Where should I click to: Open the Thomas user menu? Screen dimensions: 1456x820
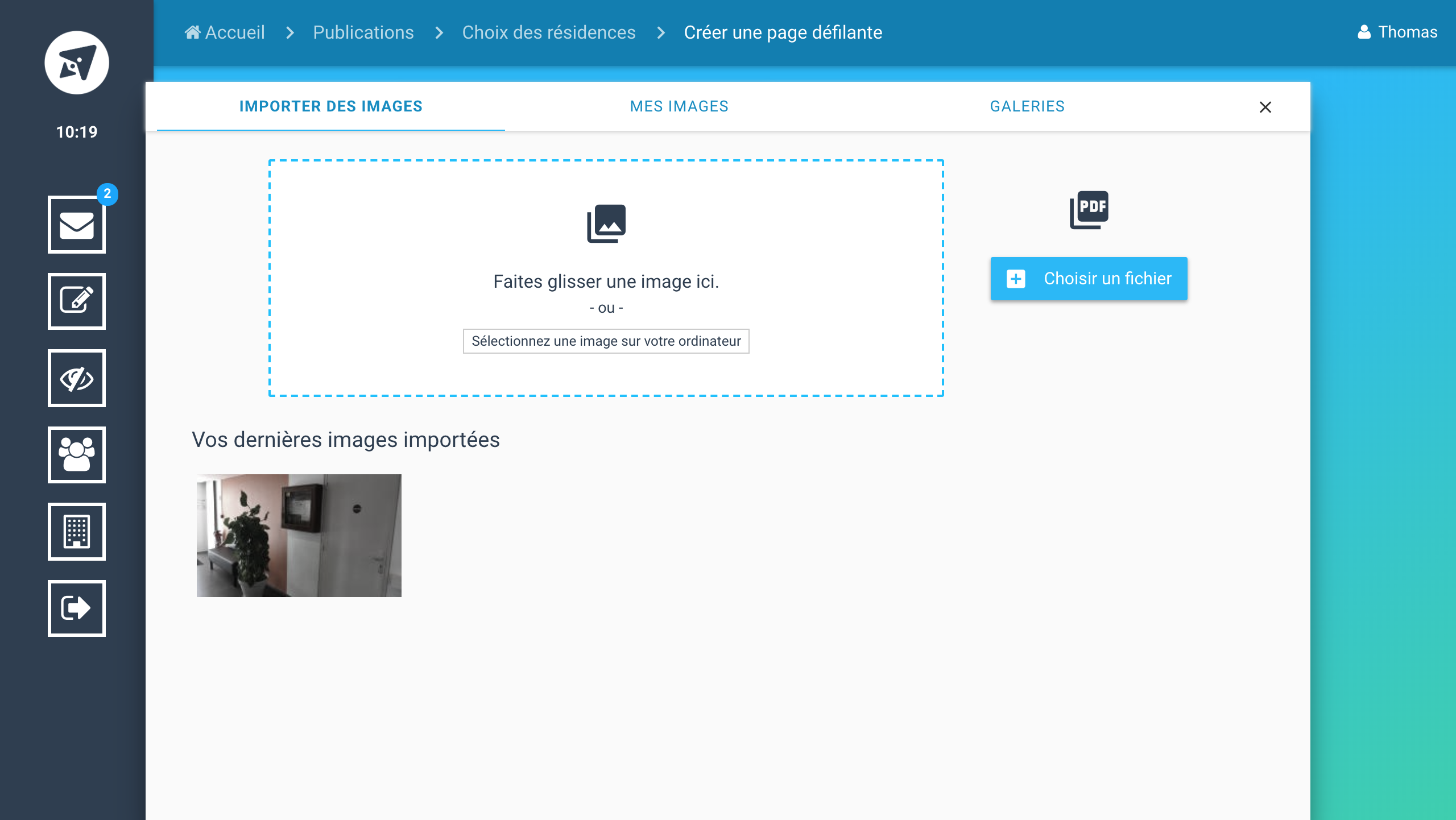coord(1398,32)
